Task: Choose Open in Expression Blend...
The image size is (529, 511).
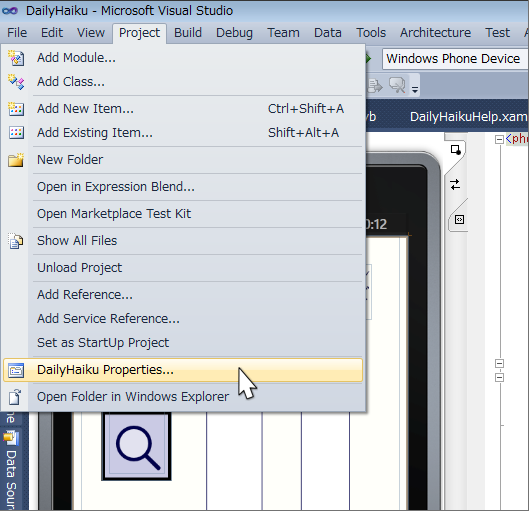Action: point(183,187)
